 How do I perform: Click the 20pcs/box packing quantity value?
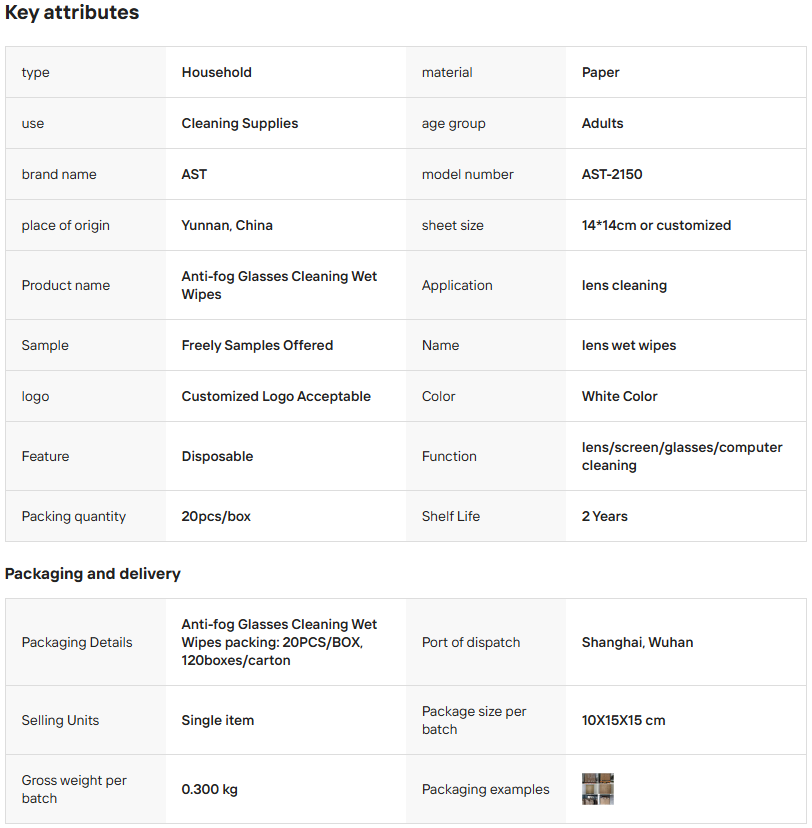[216, 516]
